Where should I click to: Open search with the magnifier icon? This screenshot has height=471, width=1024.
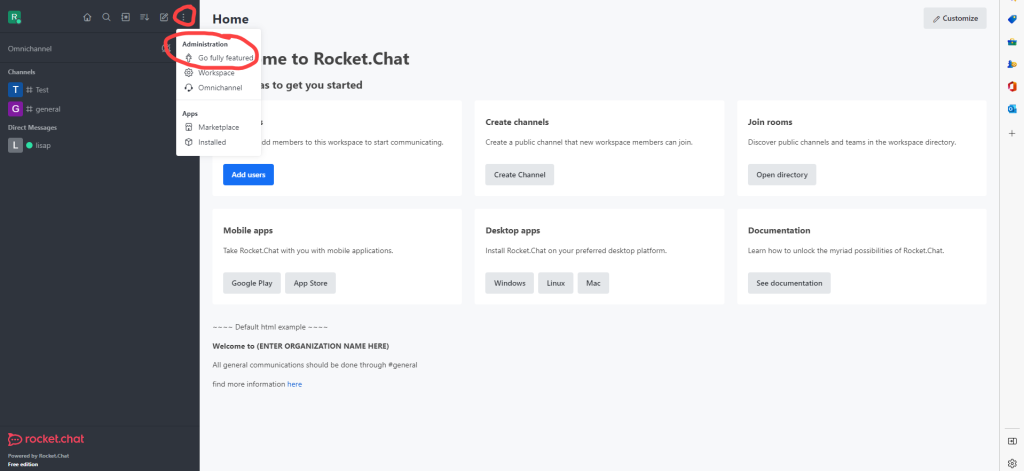click(106, 17)
